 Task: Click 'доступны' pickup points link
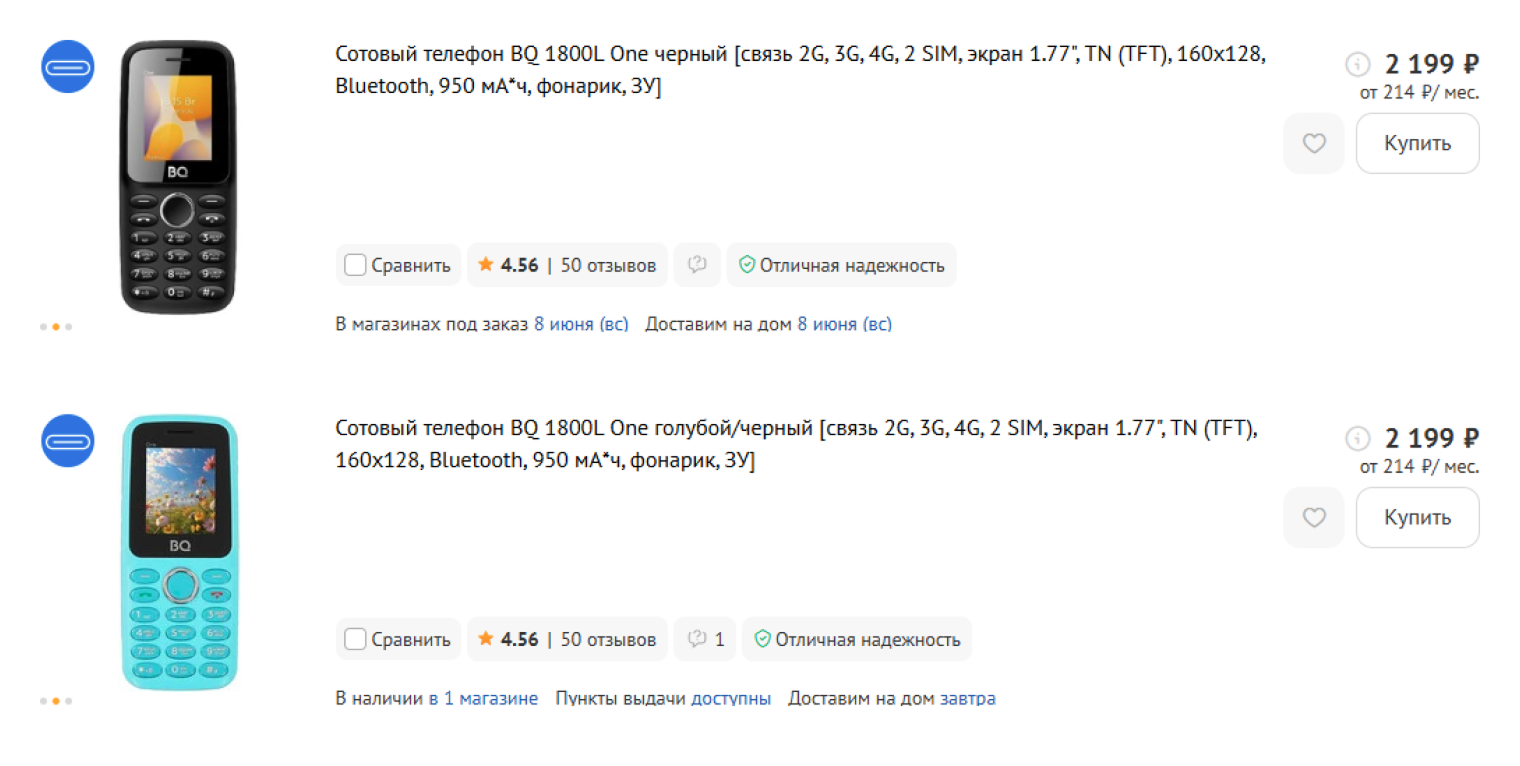click(x=731, y=698)
